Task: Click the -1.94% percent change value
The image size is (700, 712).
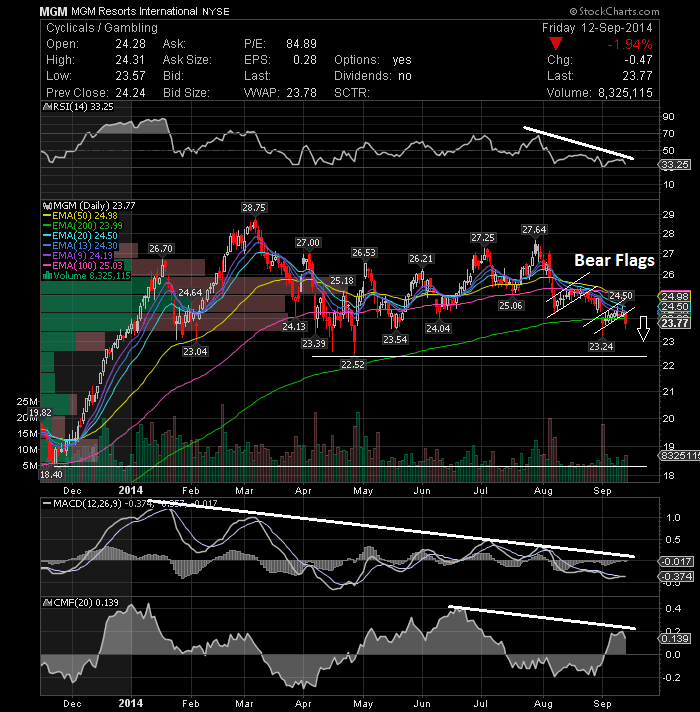Action: [x=630, y=44]
